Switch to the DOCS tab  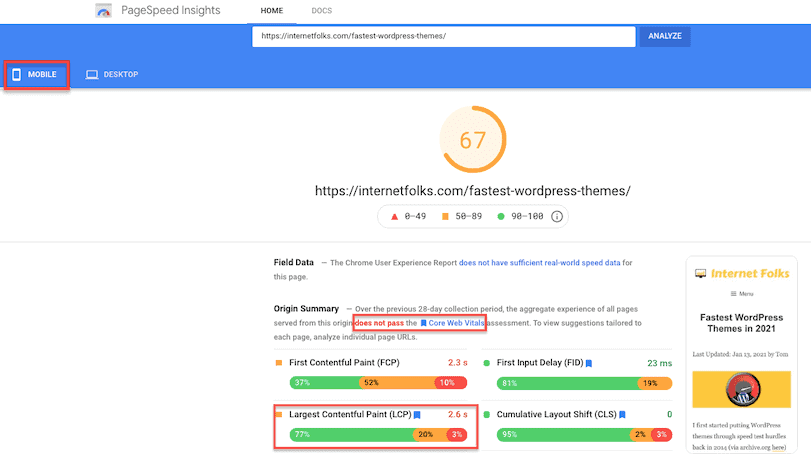[x=321, y=10]
